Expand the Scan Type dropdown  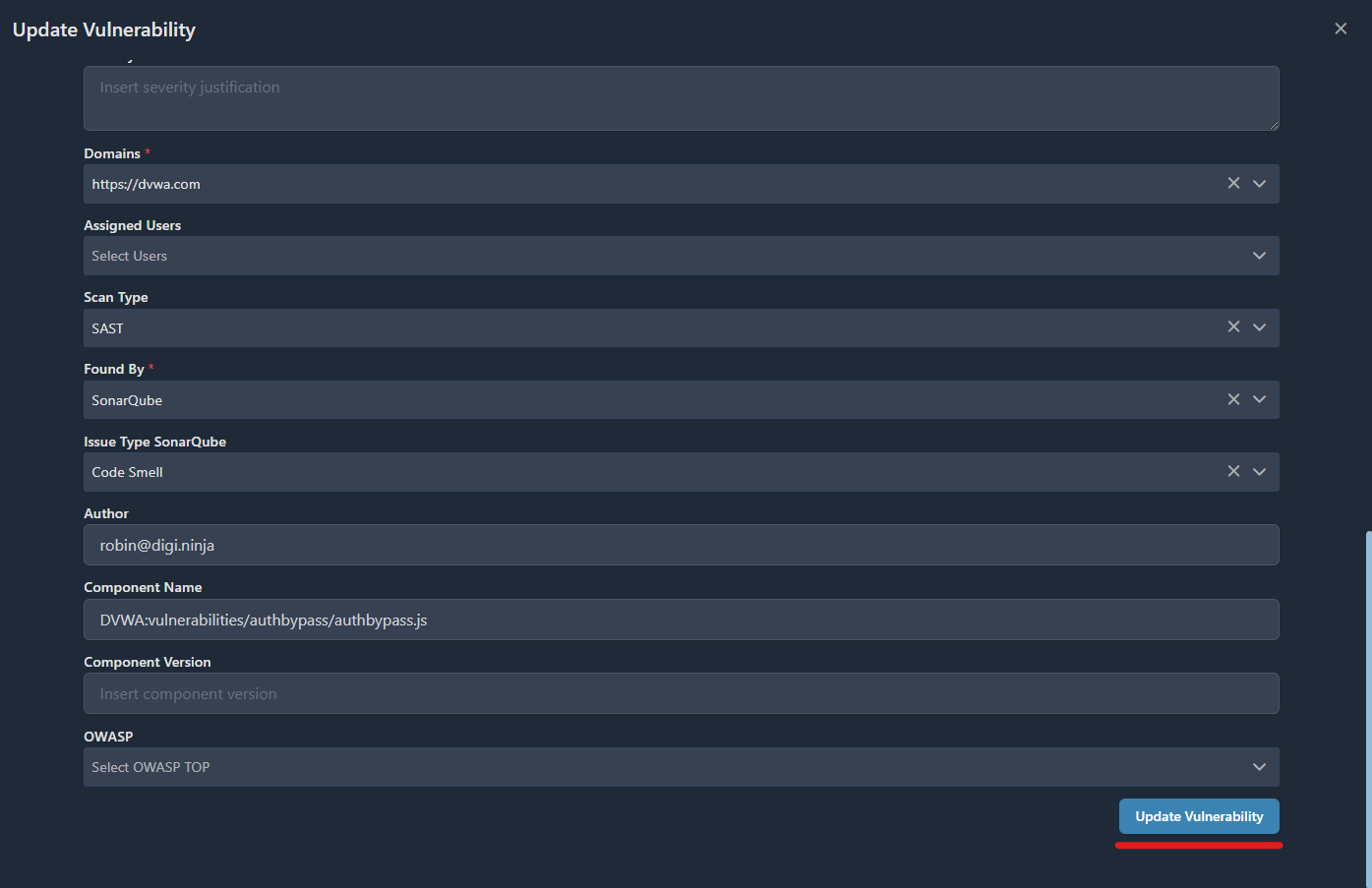point(1259,326)
